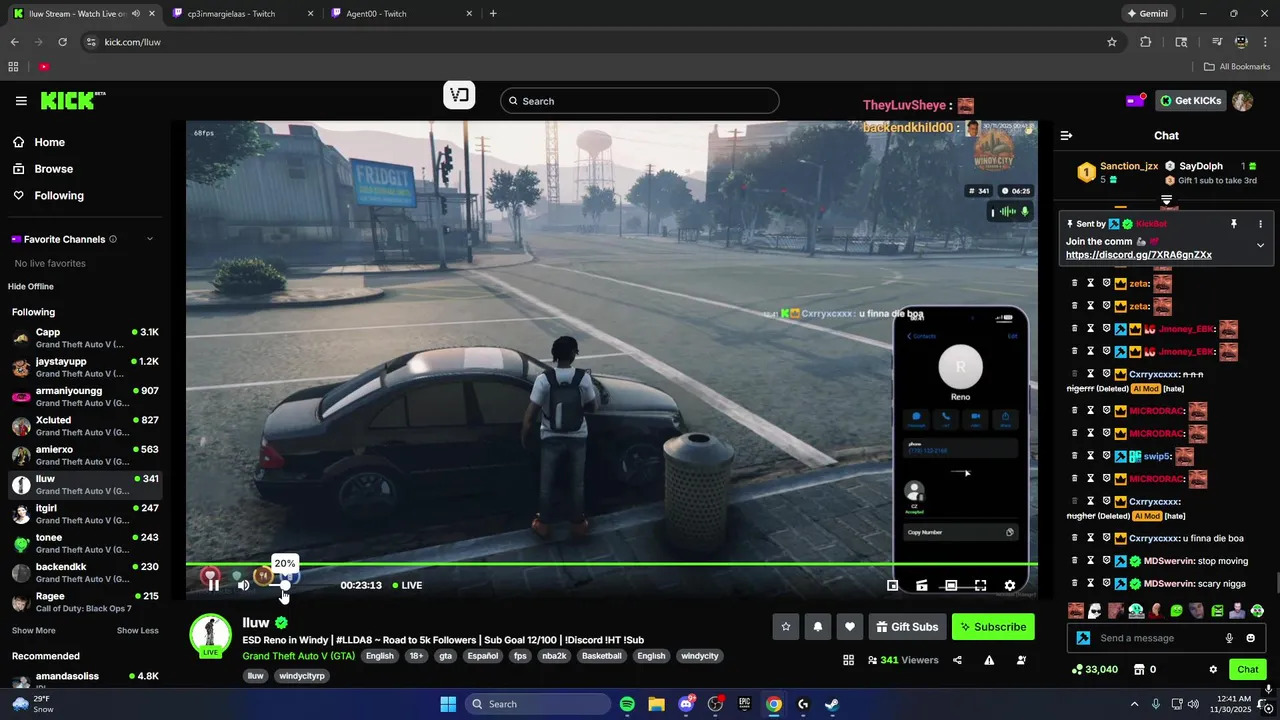This screenshot has width=1280, height=720.
Task: Open Discord from taskbar
Action: pyautogui.click(x=686, y=704)
